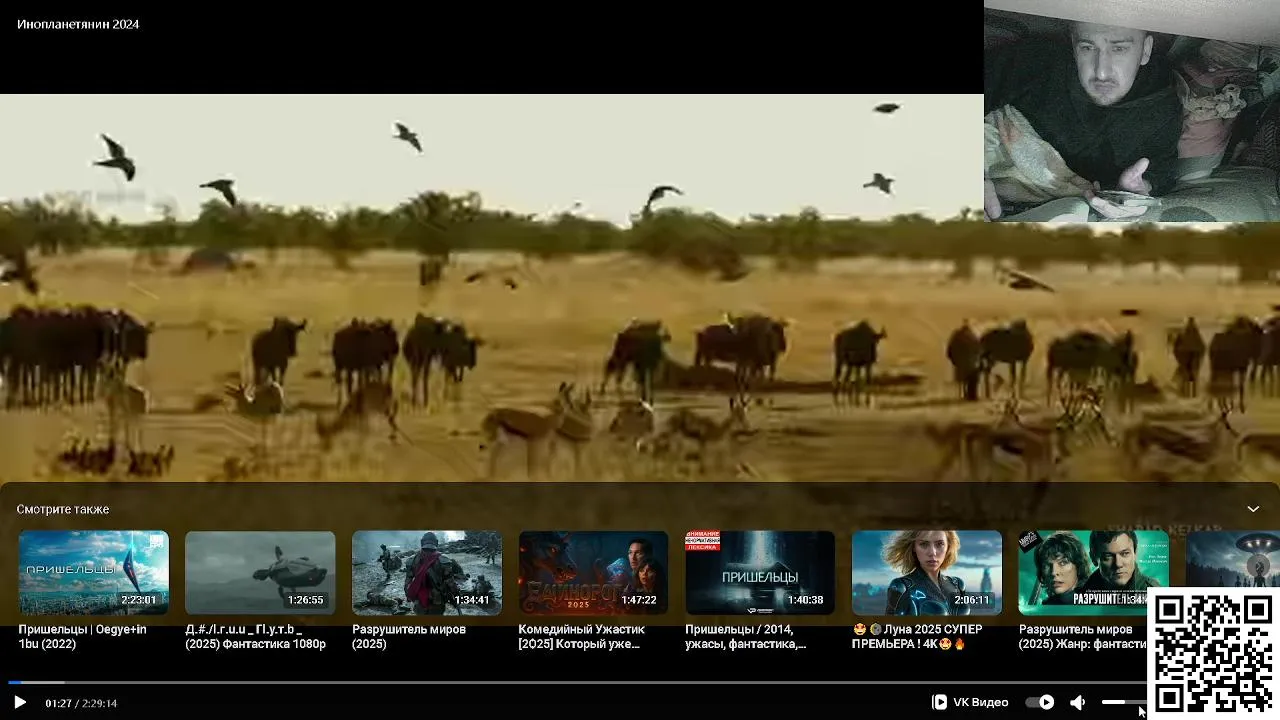Image resolution: width=1280 pixels, height=720 pixels.
Task: Open the 1:26:55 spaceship video thumbnail
Action: point(260,573)
